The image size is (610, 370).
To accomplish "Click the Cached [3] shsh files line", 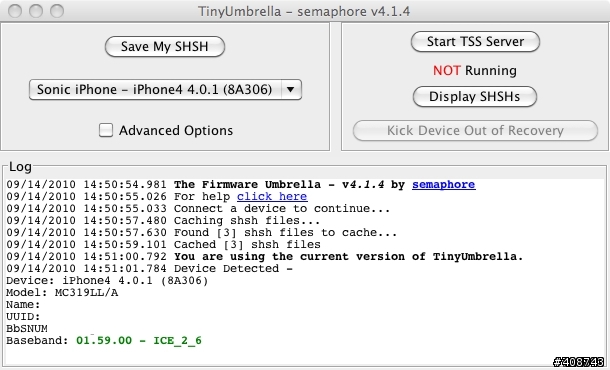I will (x=163, y=244).
